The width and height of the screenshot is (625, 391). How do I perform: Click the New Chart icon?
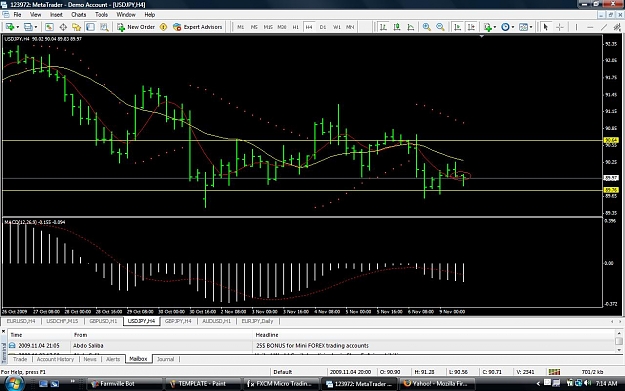[x=10, y=27]
